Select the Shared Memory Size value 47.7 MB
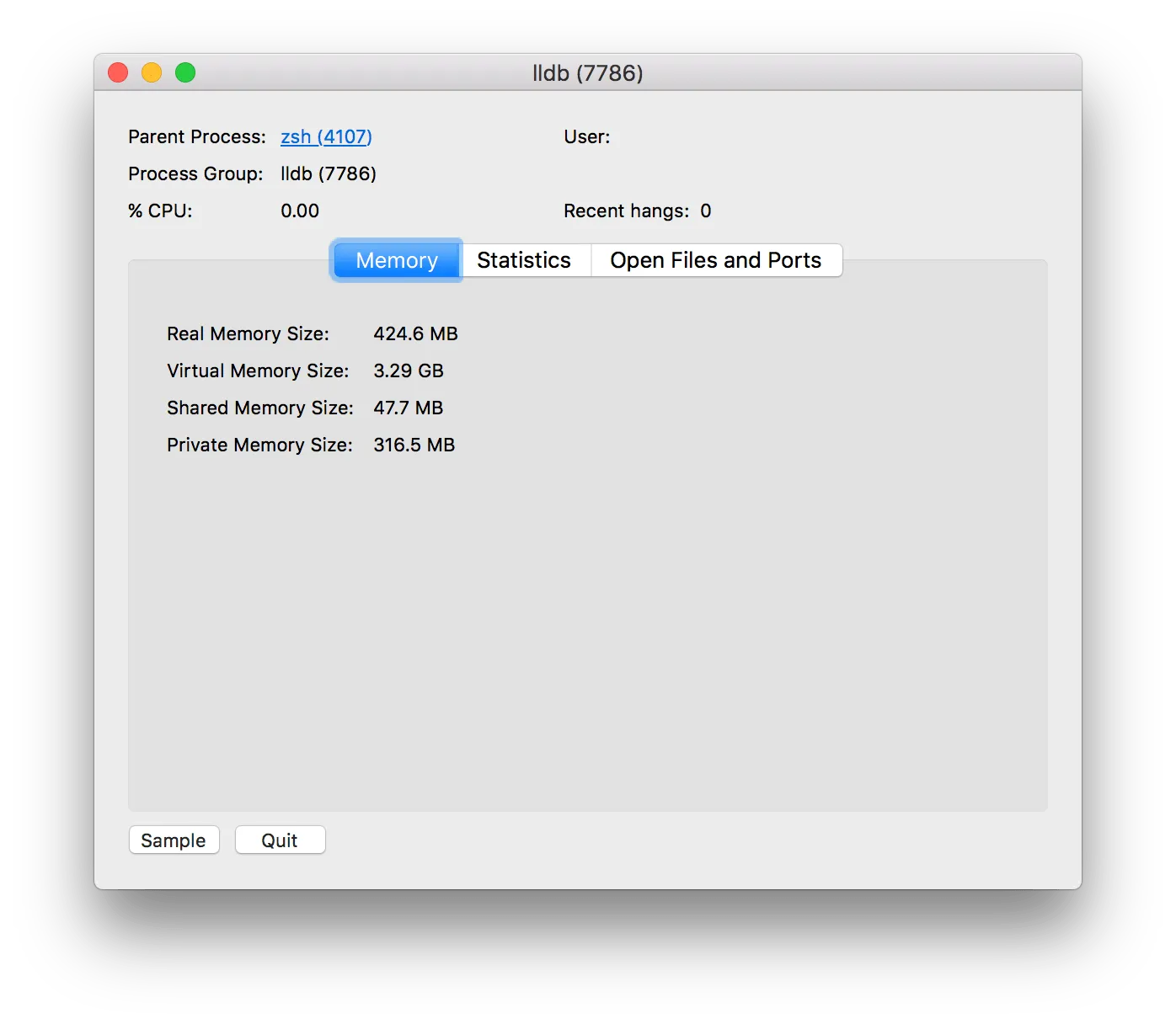The image size is (1176, 1024). [408, 408]
